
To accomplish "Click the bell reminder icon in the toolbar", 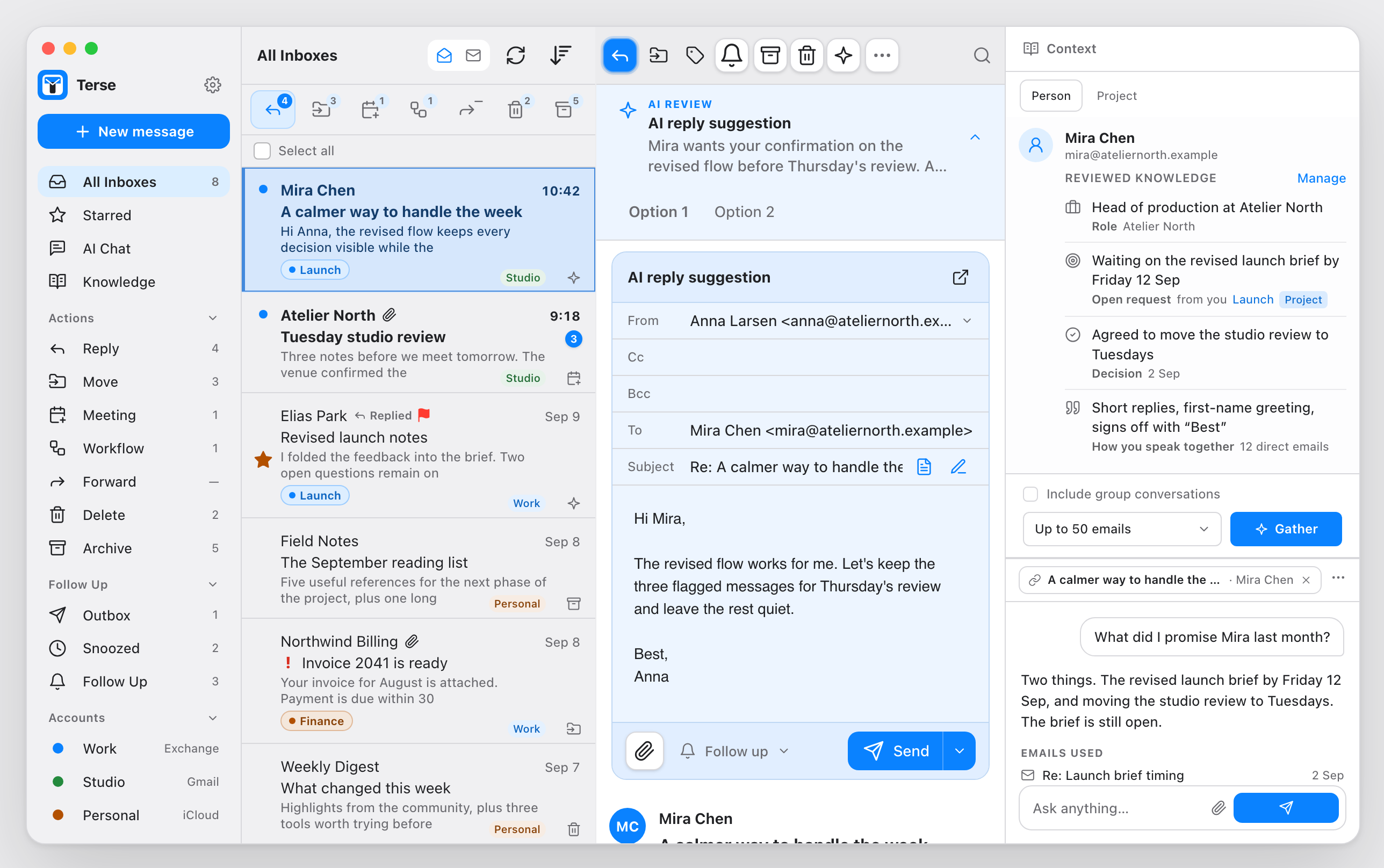I will click(x=731, y=56).
